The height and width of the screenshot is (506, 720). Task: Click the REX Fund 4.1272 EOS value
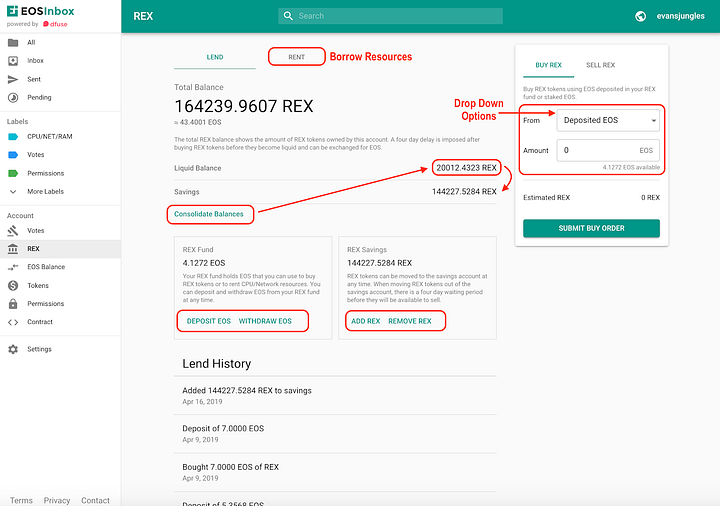[x=204, y=263]
